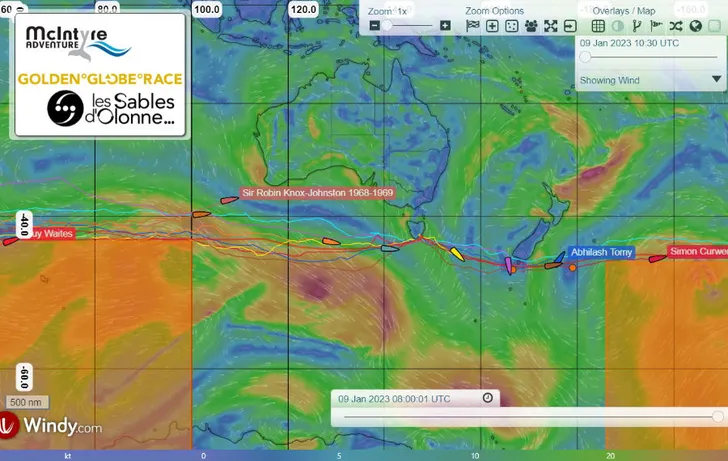Select the Abhilash Tomy boat label
Screen dimensions: 728x461
click(x=600, y=253)
